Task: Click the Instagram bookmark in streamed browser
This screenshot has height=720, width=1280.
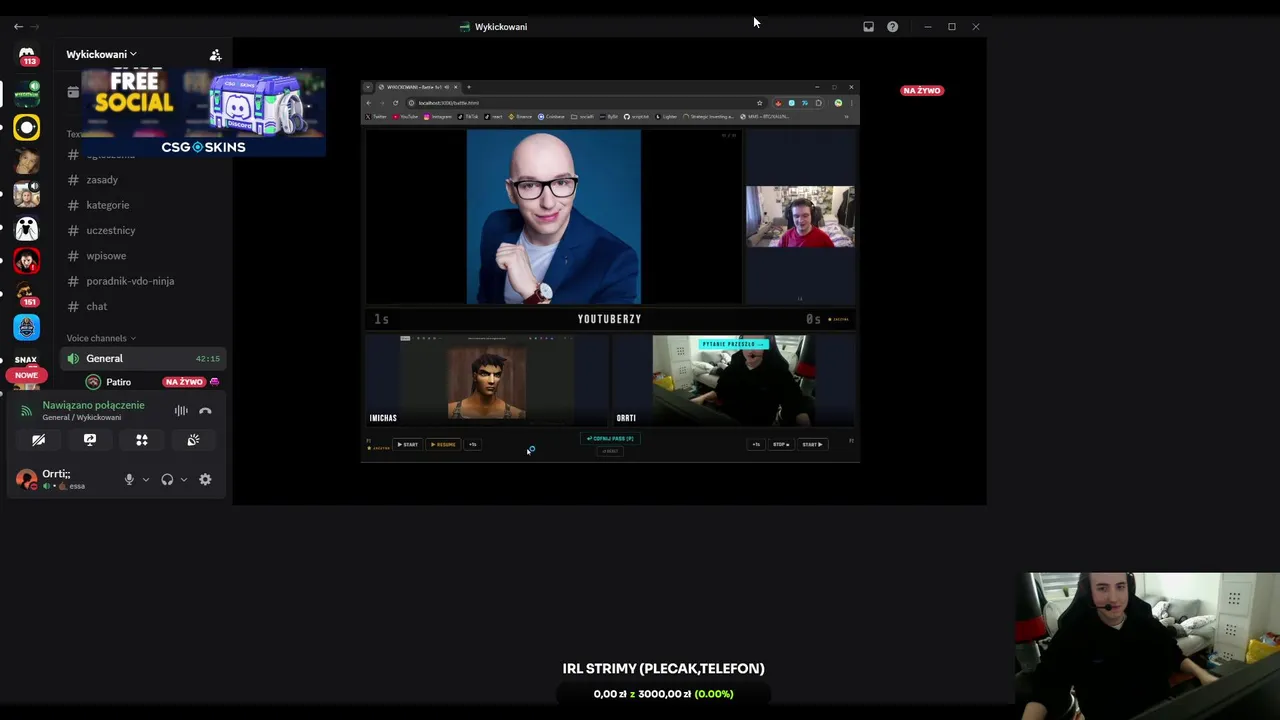Action: pos(438,116)
